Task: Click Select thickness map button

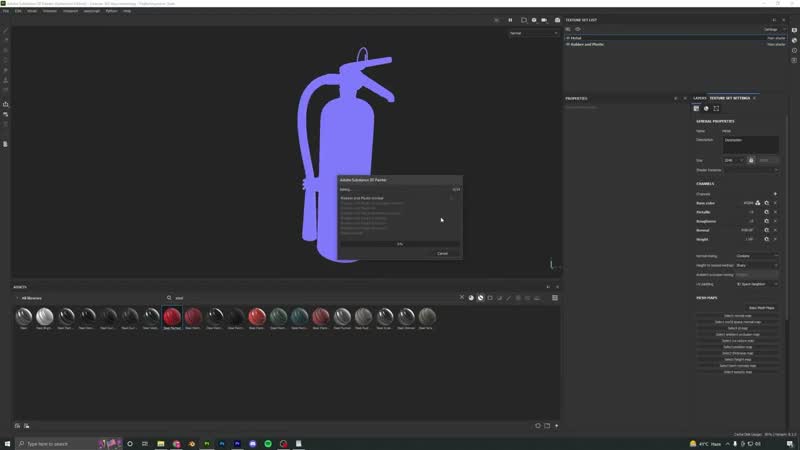Action: 738,353
